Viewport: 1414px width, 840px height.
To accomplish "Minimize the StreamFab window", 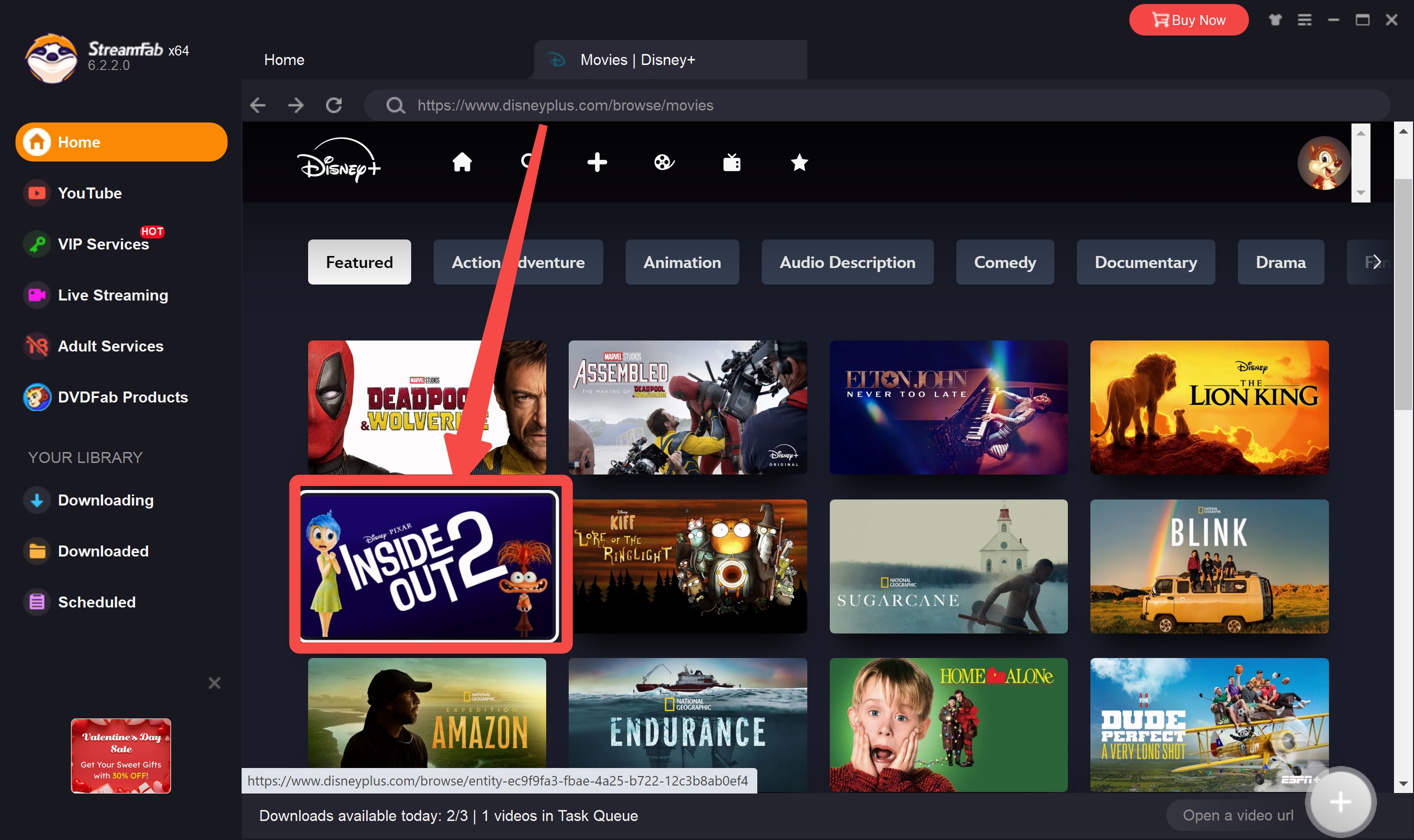I will [x=1333, y=20].
